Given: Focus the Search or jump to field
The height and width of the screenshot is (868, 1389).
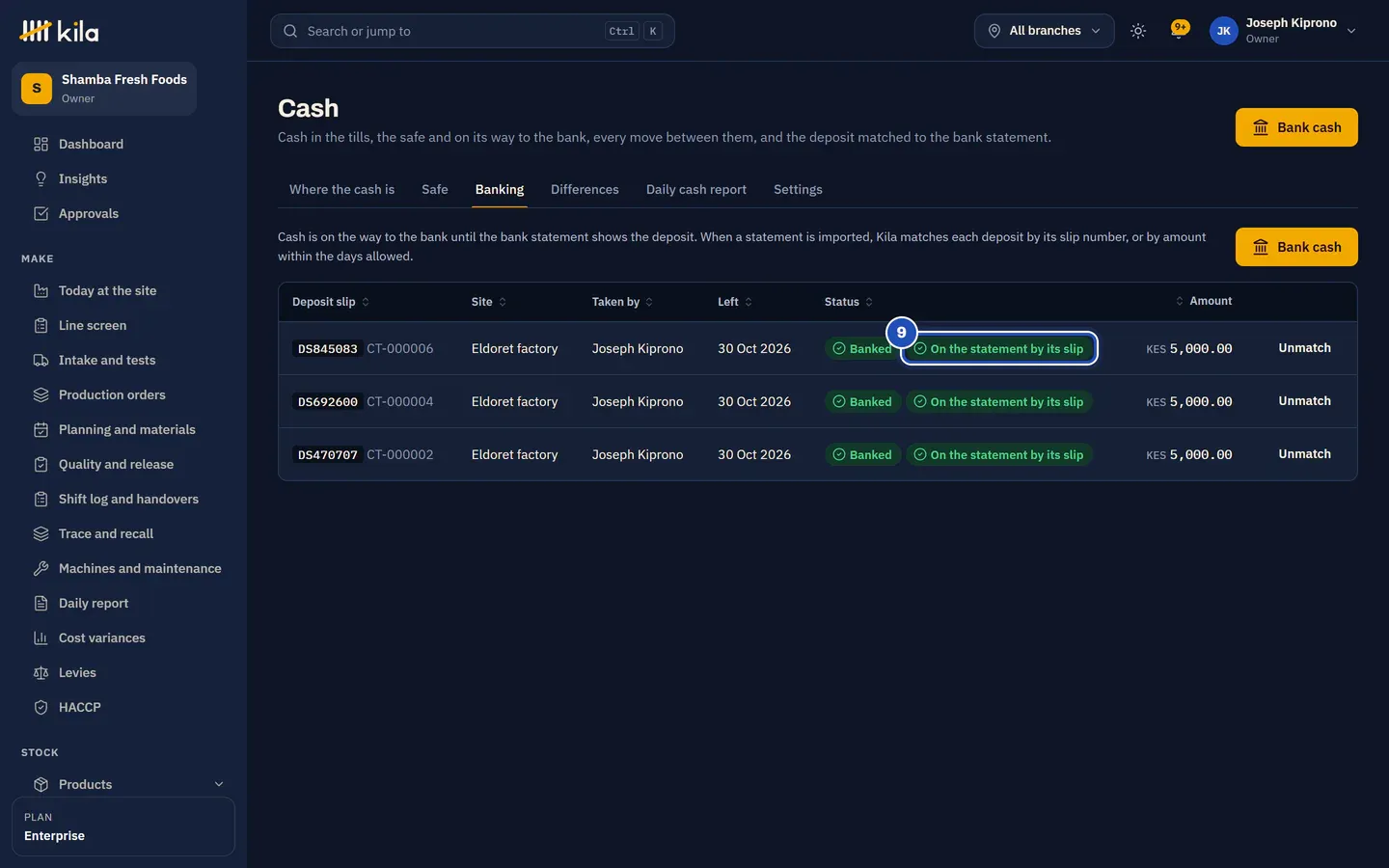Looking at the screenshot, I should click(x=472, y=31).
